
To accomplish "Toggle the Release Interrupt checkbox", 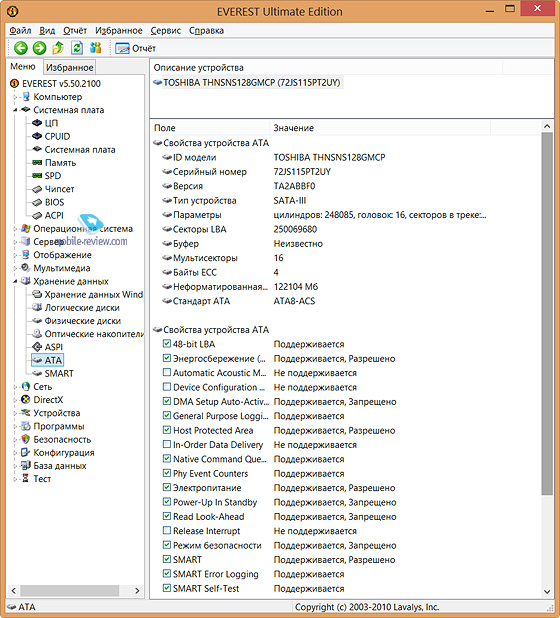I will (x=167, y=531).
